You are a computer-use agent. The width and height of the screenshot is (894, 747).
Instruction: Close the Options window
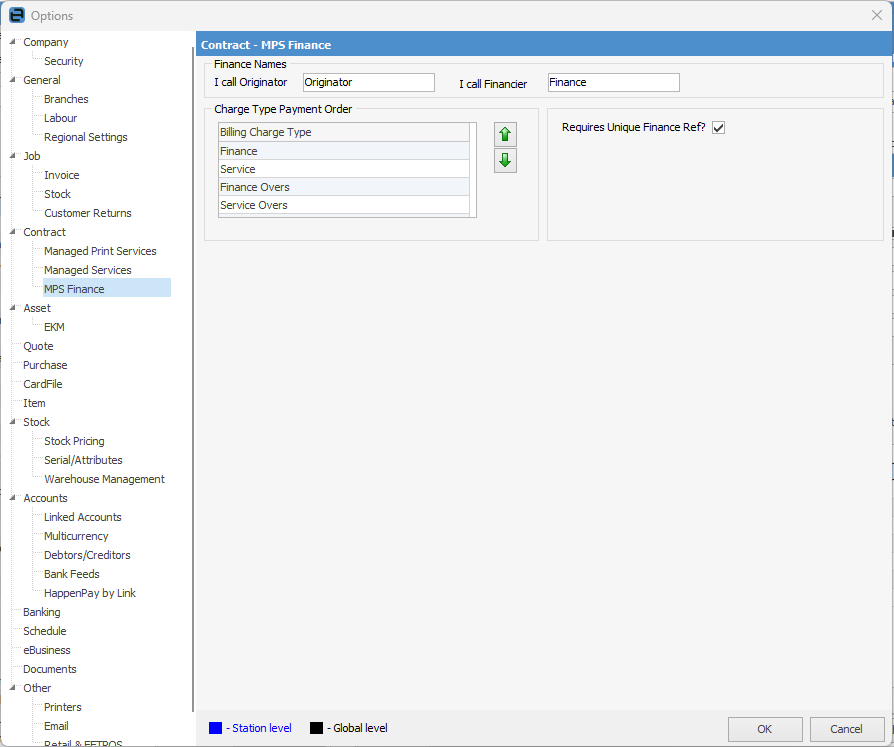coord(877,15)
